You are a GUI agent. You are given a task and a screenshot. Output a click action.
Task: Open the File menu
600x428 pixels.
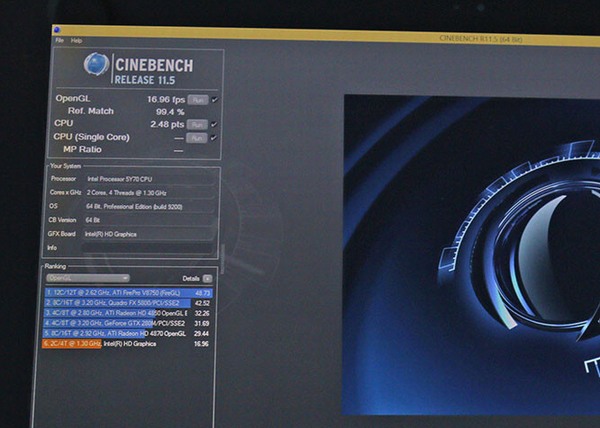(59, 41)
